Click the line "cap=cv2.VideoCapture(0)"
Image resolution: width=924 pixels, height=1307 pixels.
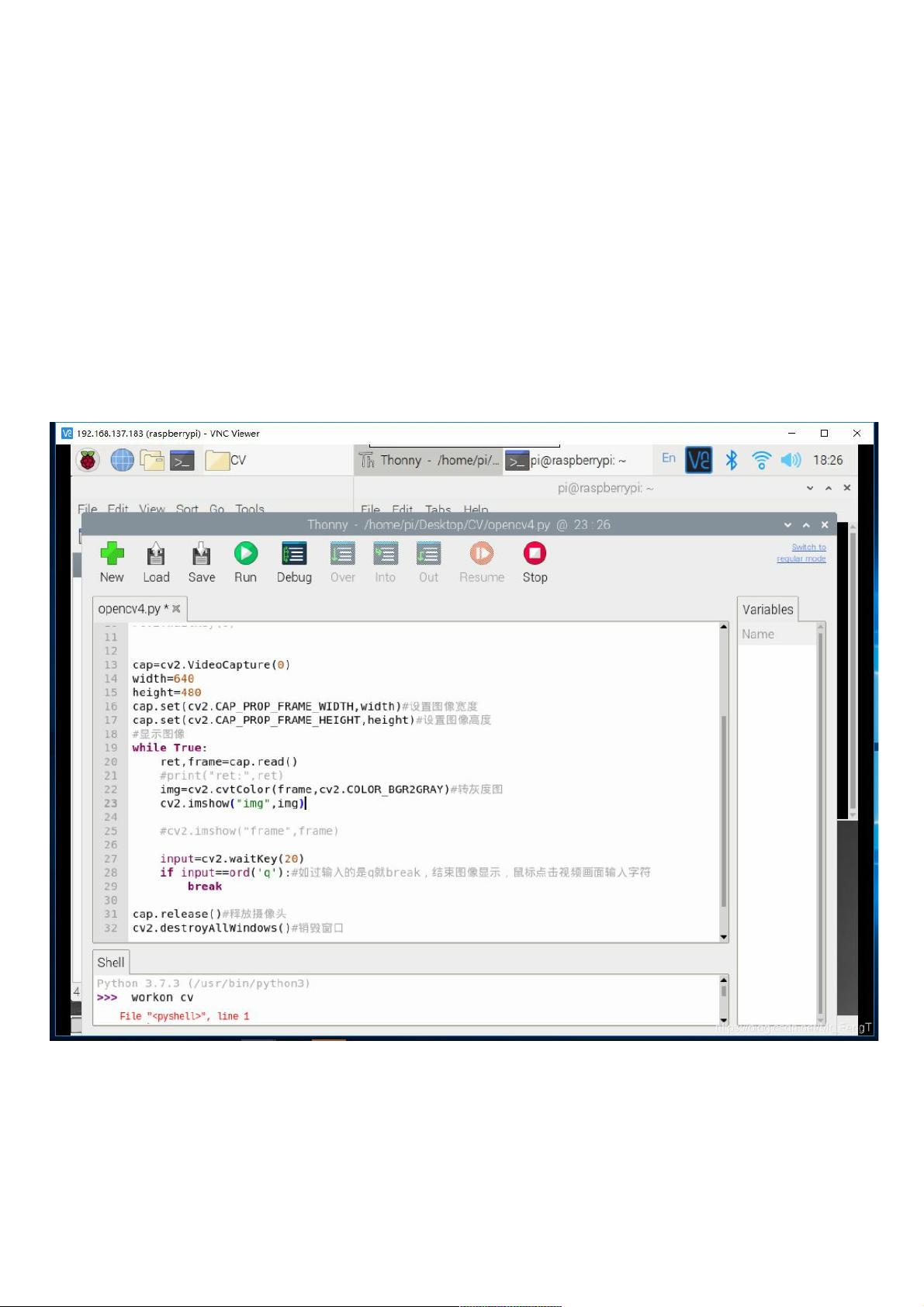tap(211, 665)
